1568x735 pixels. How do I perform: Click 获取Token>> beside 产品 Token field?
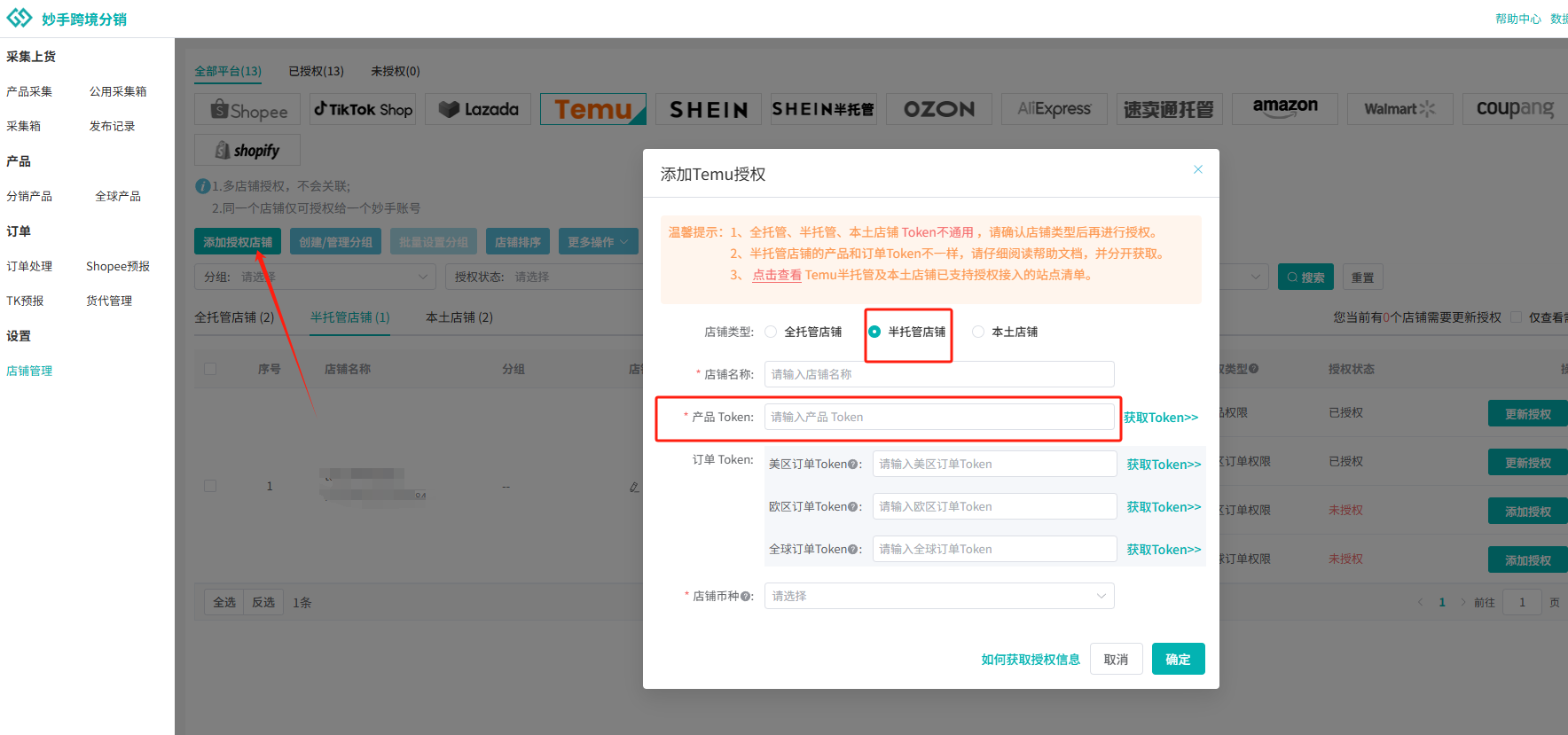click(x=1161, y=417)
